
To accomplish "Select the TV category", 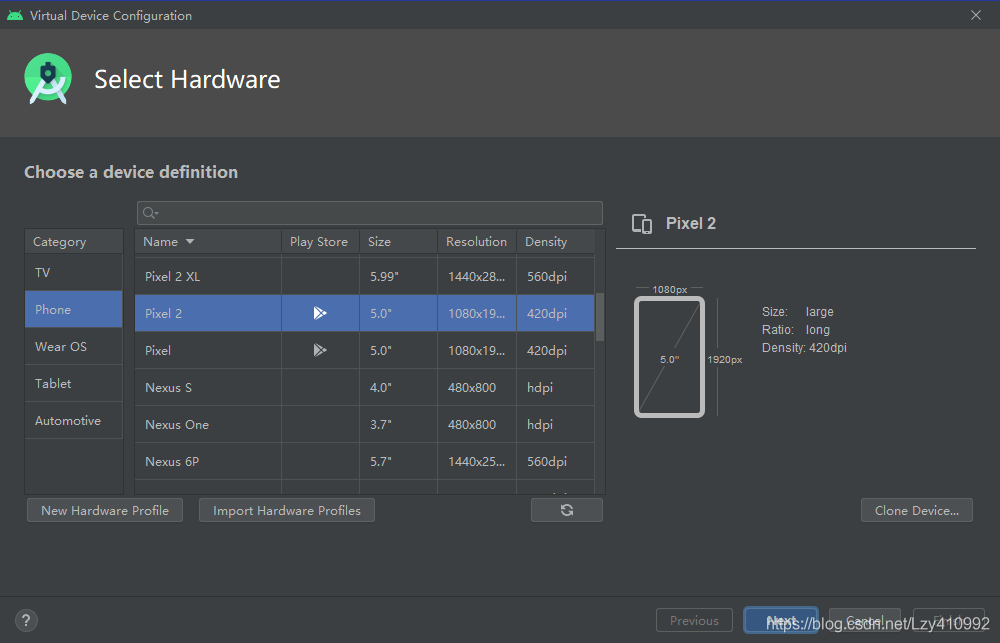I will coord(73,272).
